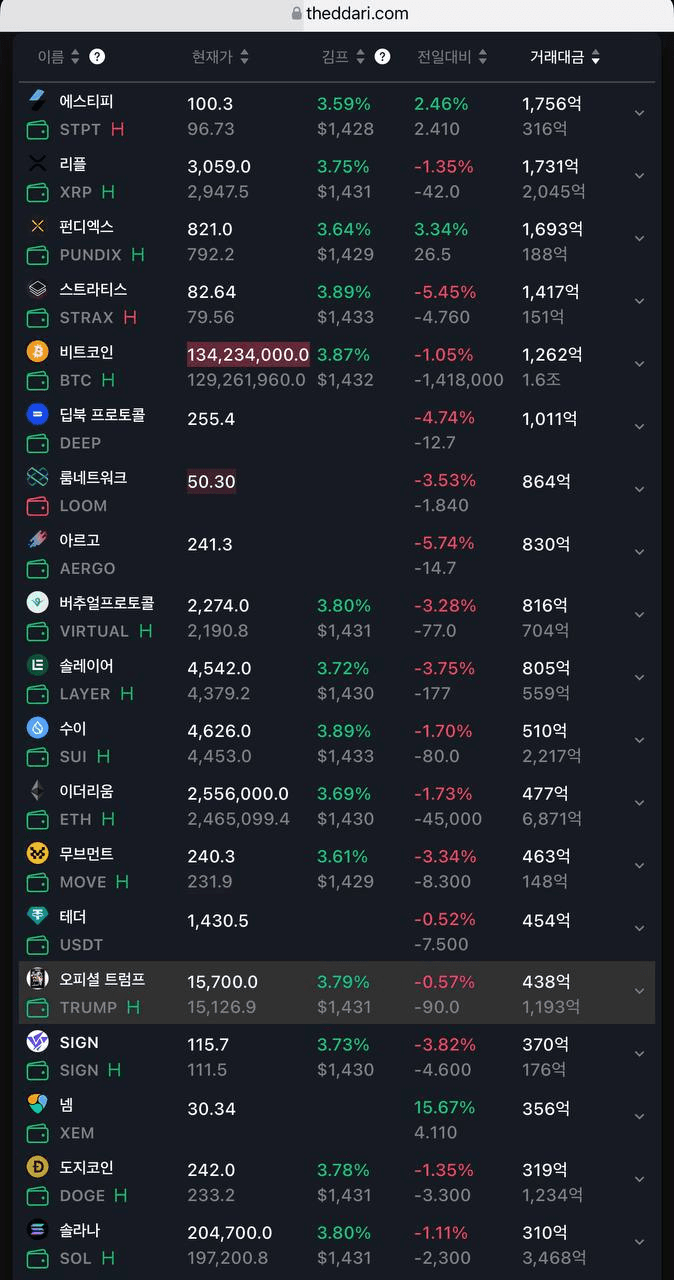Viewport: 674px width, 1280px height.
Task: Open the help icon beside 이름 header
Action: 97,56
